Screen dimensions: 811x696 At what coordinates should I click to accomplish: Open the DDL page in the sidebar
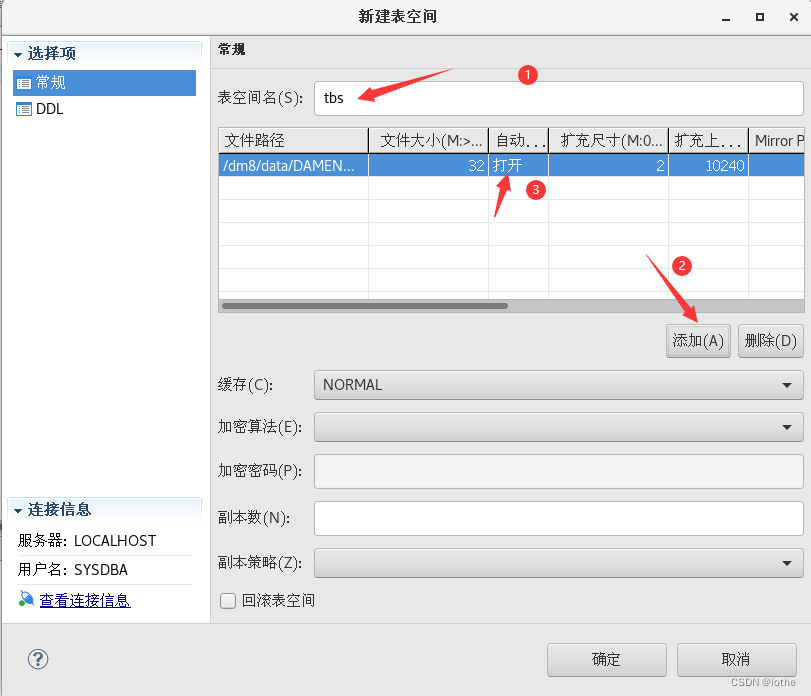coord(49,109)
